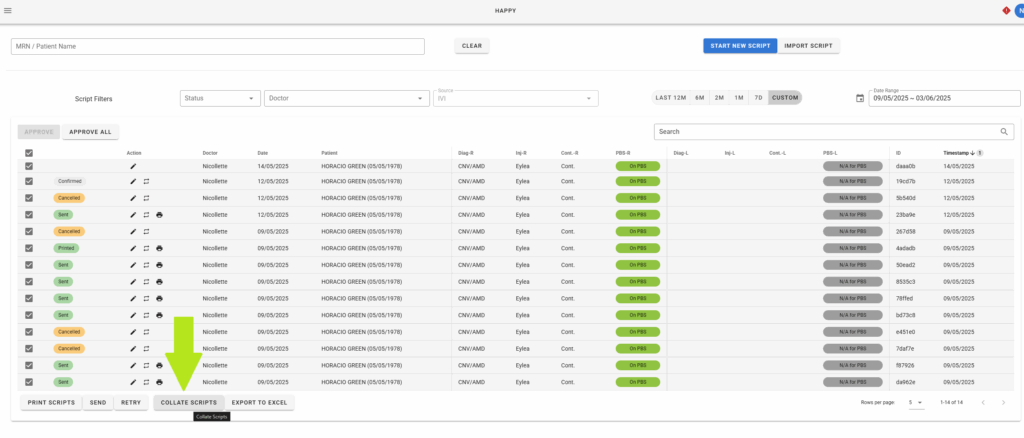Go to next page using the right chevron
The height and width of the screenshot is (438, 1024).
(x=1004, y=402)
